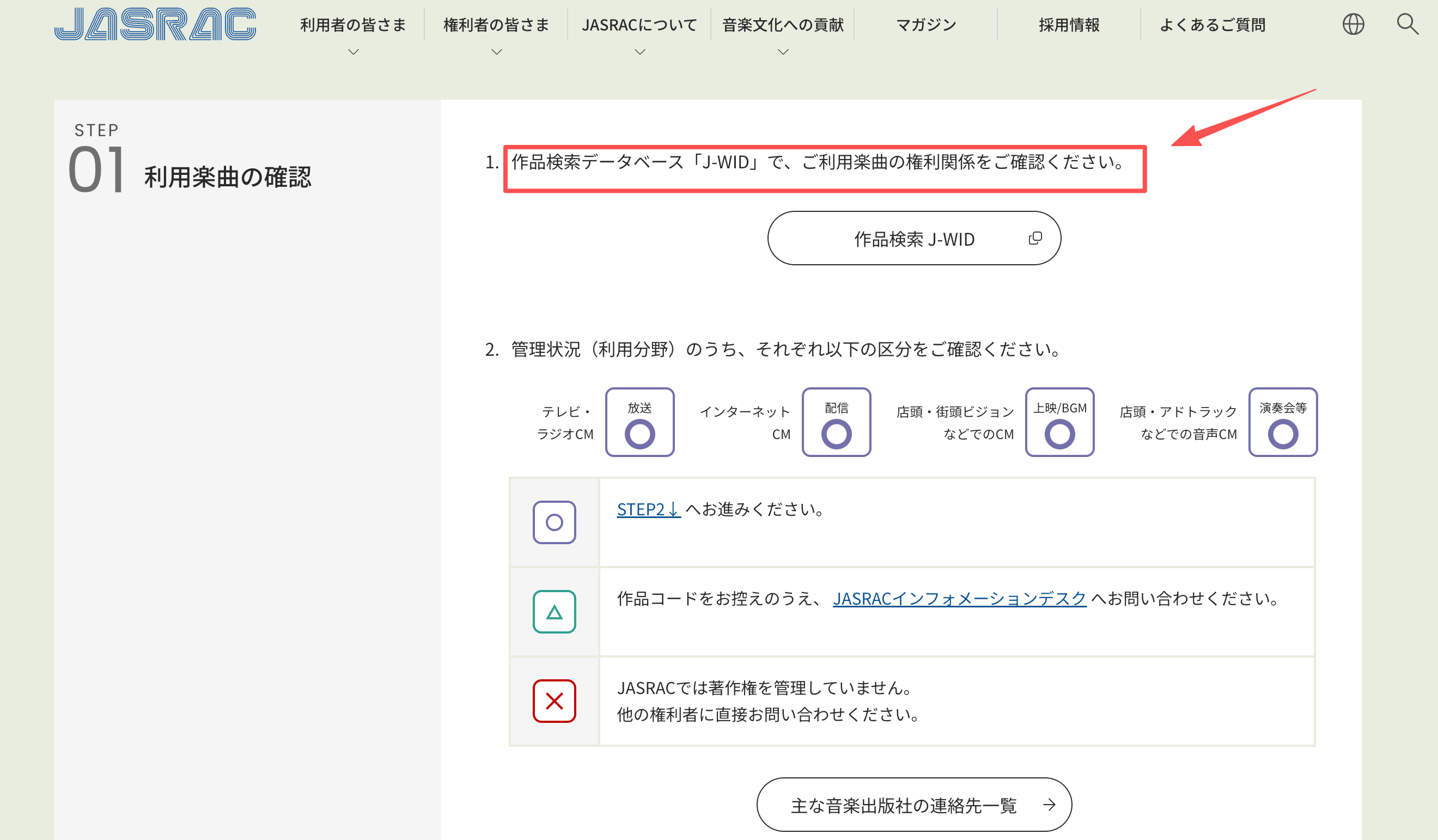Click the 配信 circle mark icon
Viewport: 1438px width, 840px height.
tap(837, 434)
